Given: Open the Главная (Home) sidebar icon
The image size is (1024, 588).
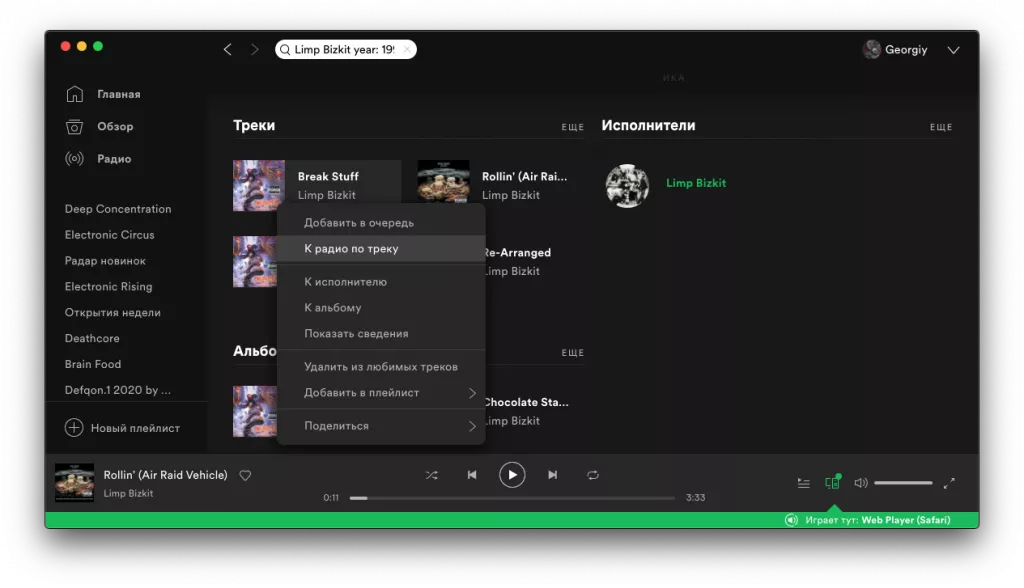Looking at the screenshot, I should tap(75, 93).
